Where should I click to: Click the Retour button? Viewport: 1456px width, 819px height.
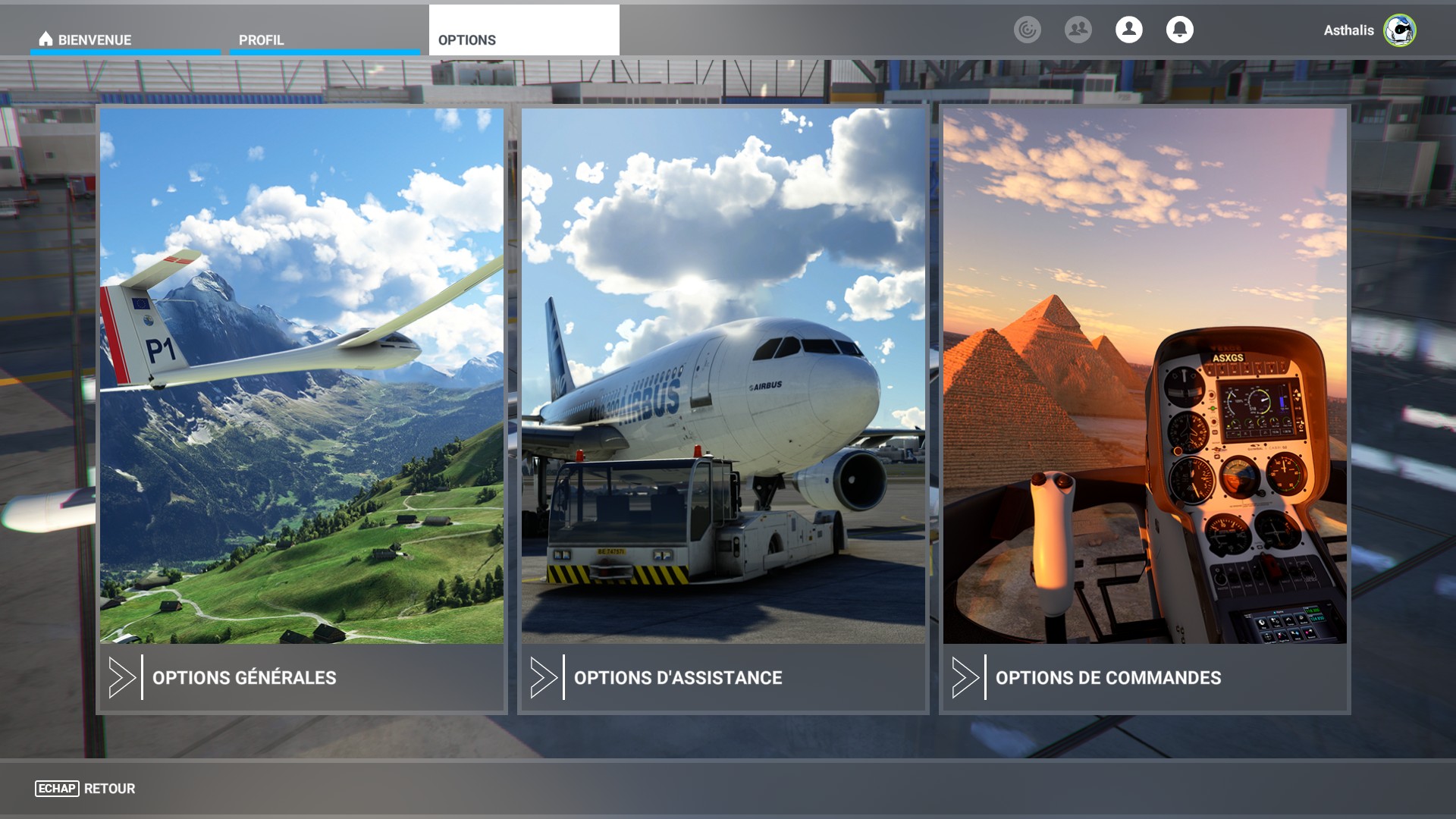tap(109, 789)
